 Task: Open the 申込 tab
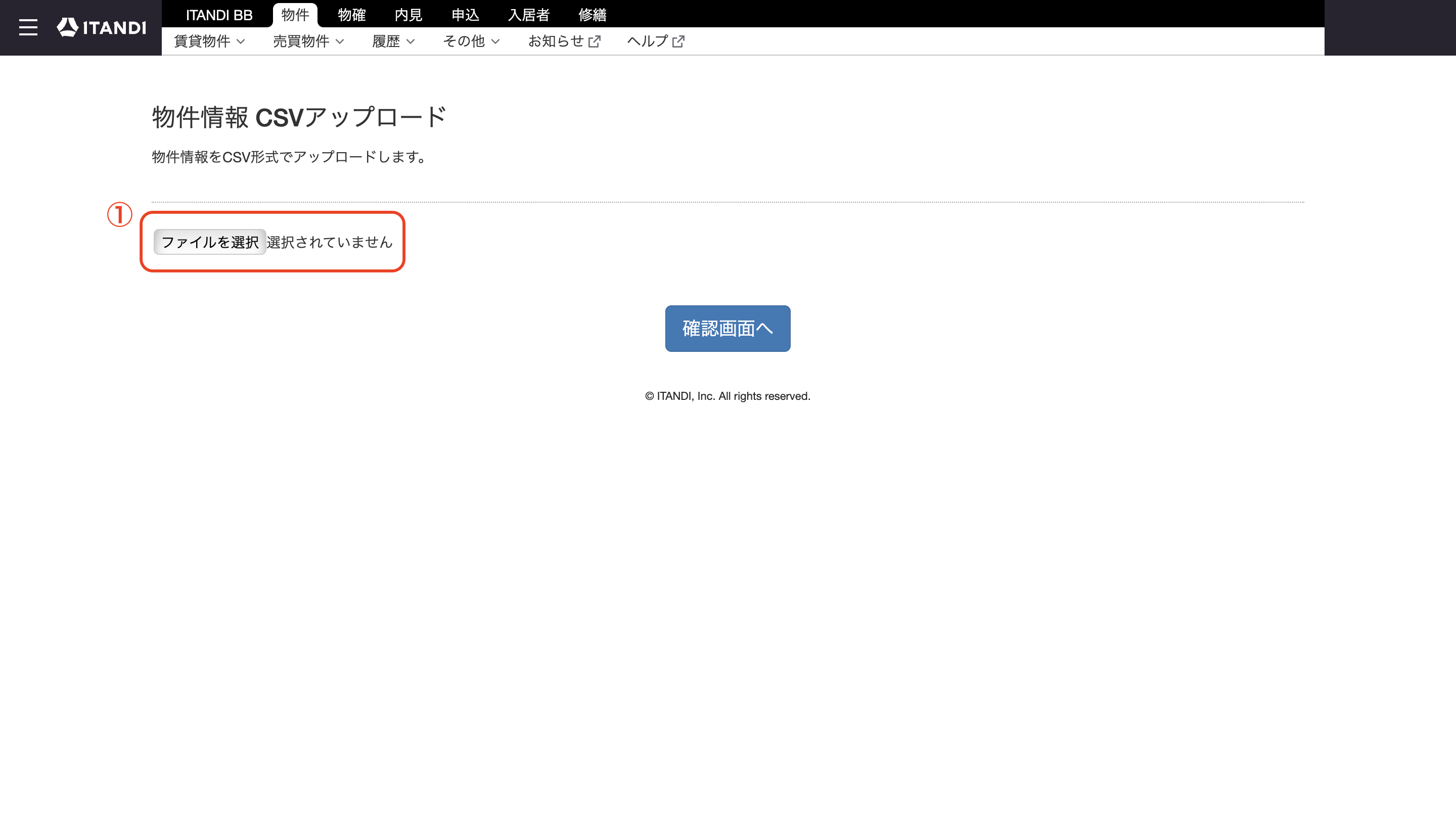click(465, 15)
